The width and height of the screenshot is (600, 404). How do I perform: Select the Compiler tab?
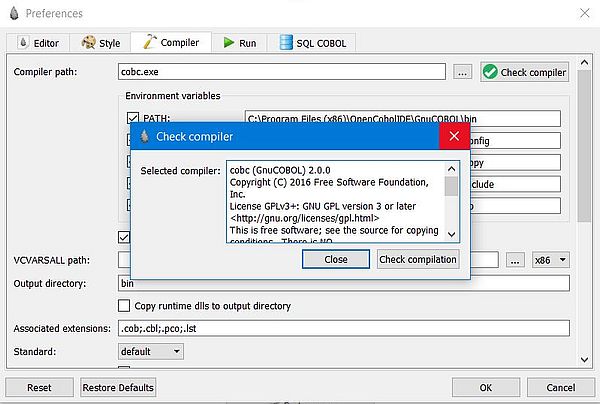(x=171, y=42)
